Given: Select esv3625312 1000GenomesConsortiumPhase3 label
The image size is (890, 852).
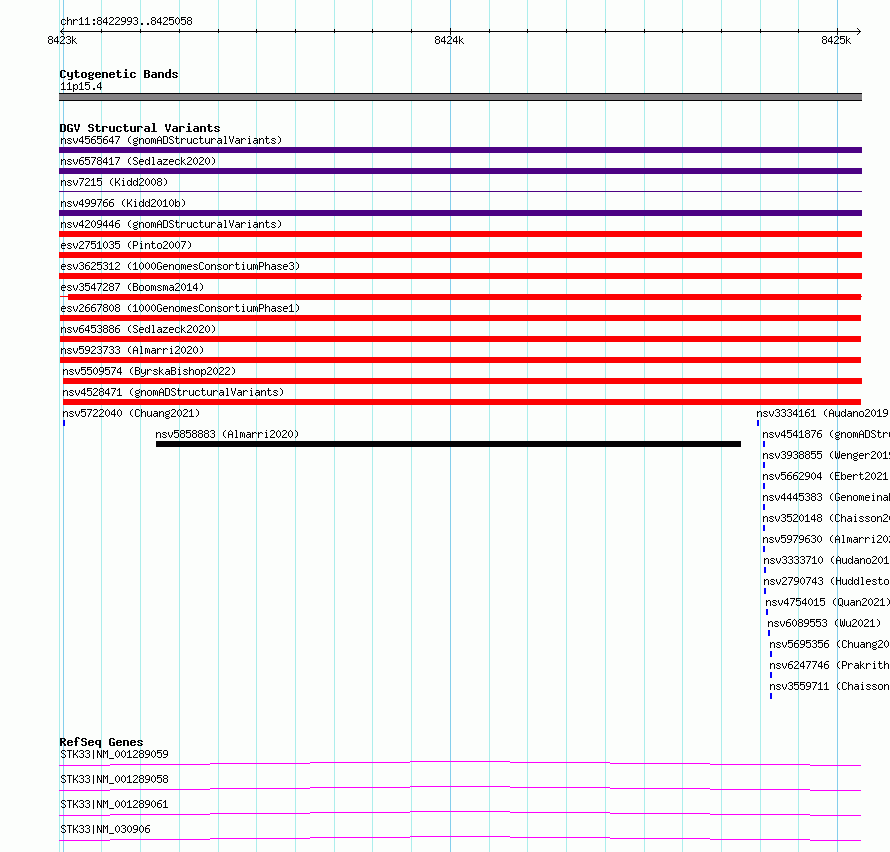Looking at the screenshot, I should tap(180, 266).
